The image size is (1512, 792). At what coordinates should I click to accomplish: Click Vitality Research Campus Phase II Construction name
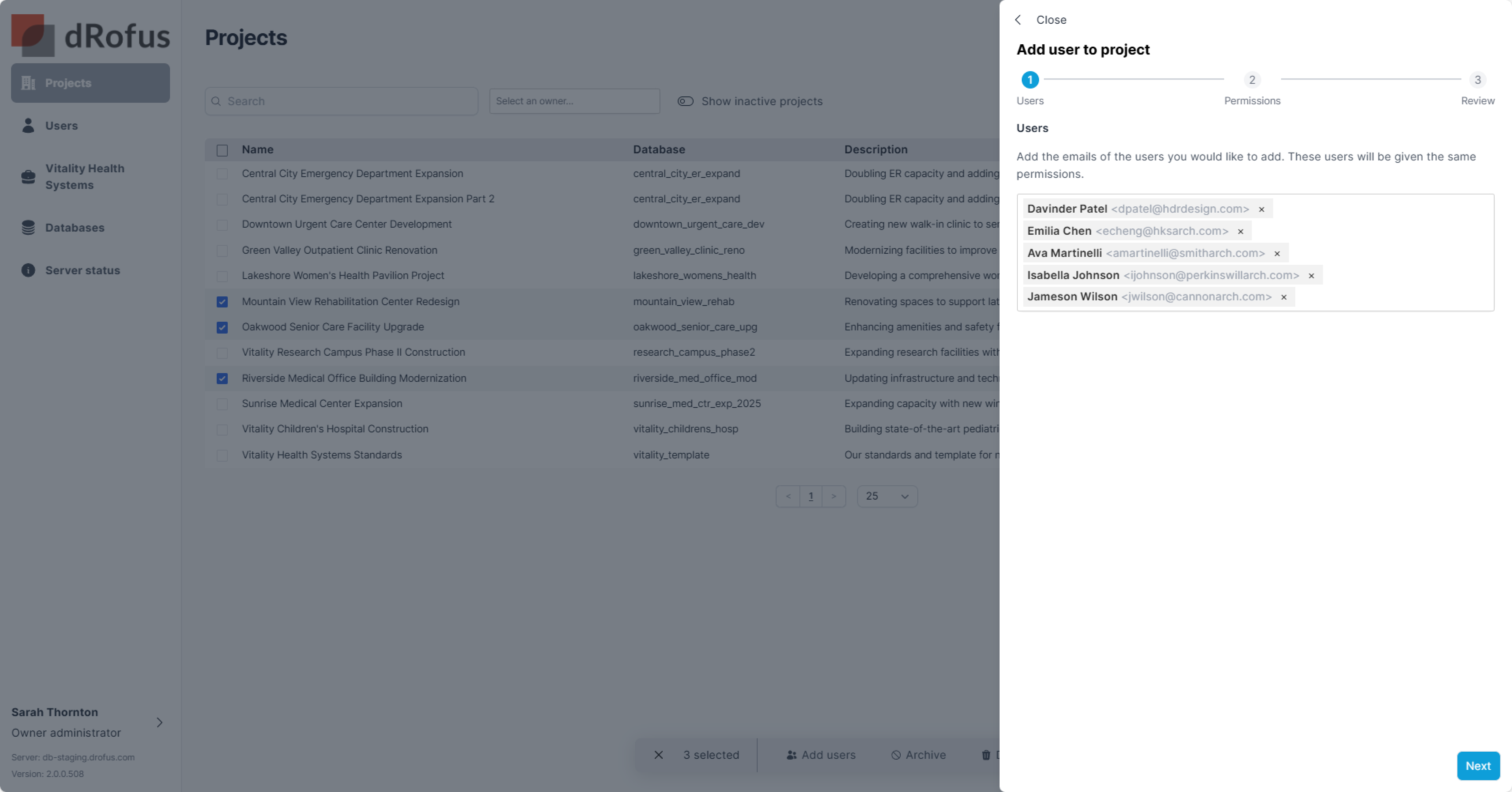[353, 352]
